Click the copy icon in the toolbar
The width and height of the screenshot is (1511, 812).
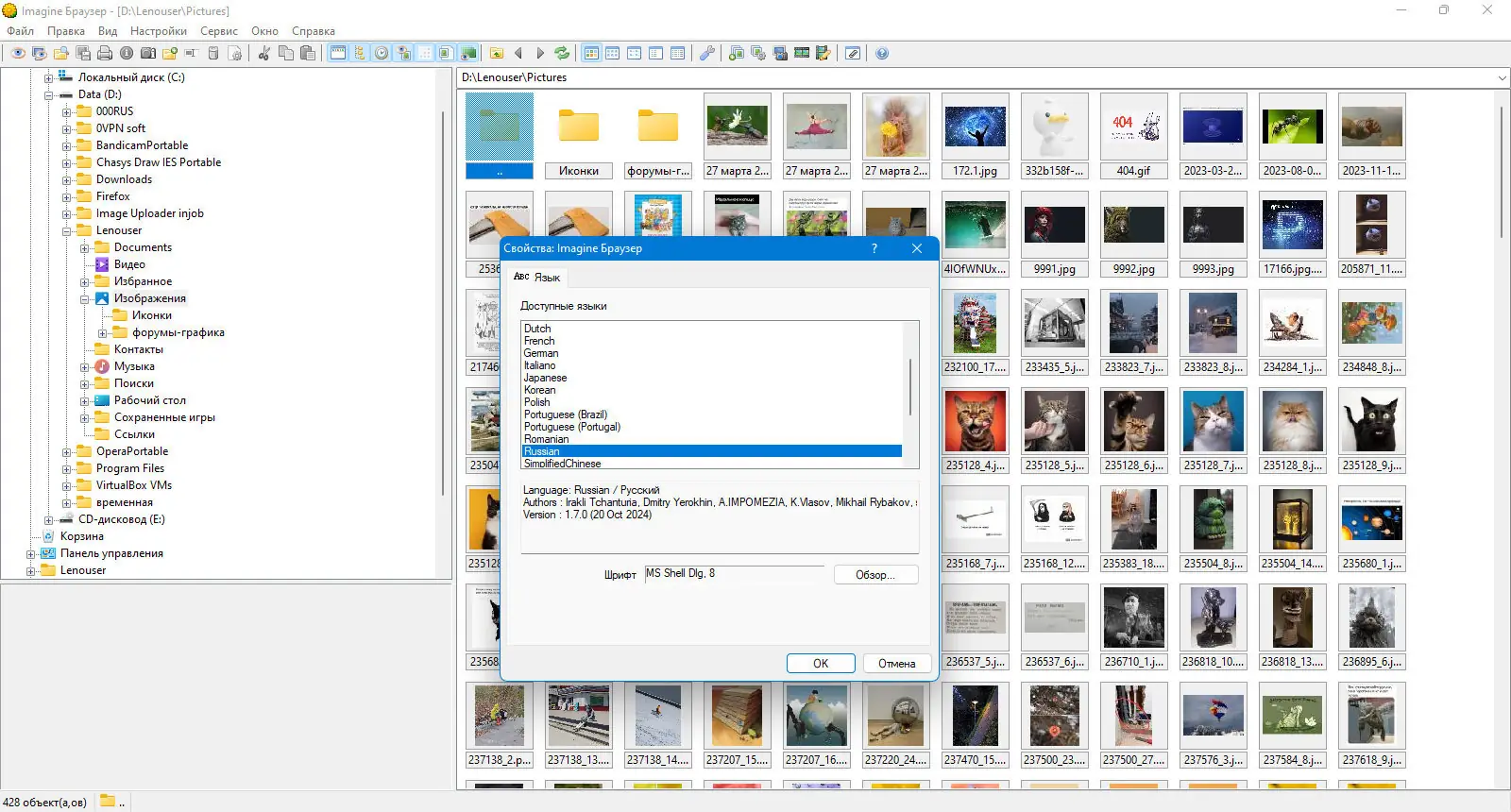coord(286,54)
